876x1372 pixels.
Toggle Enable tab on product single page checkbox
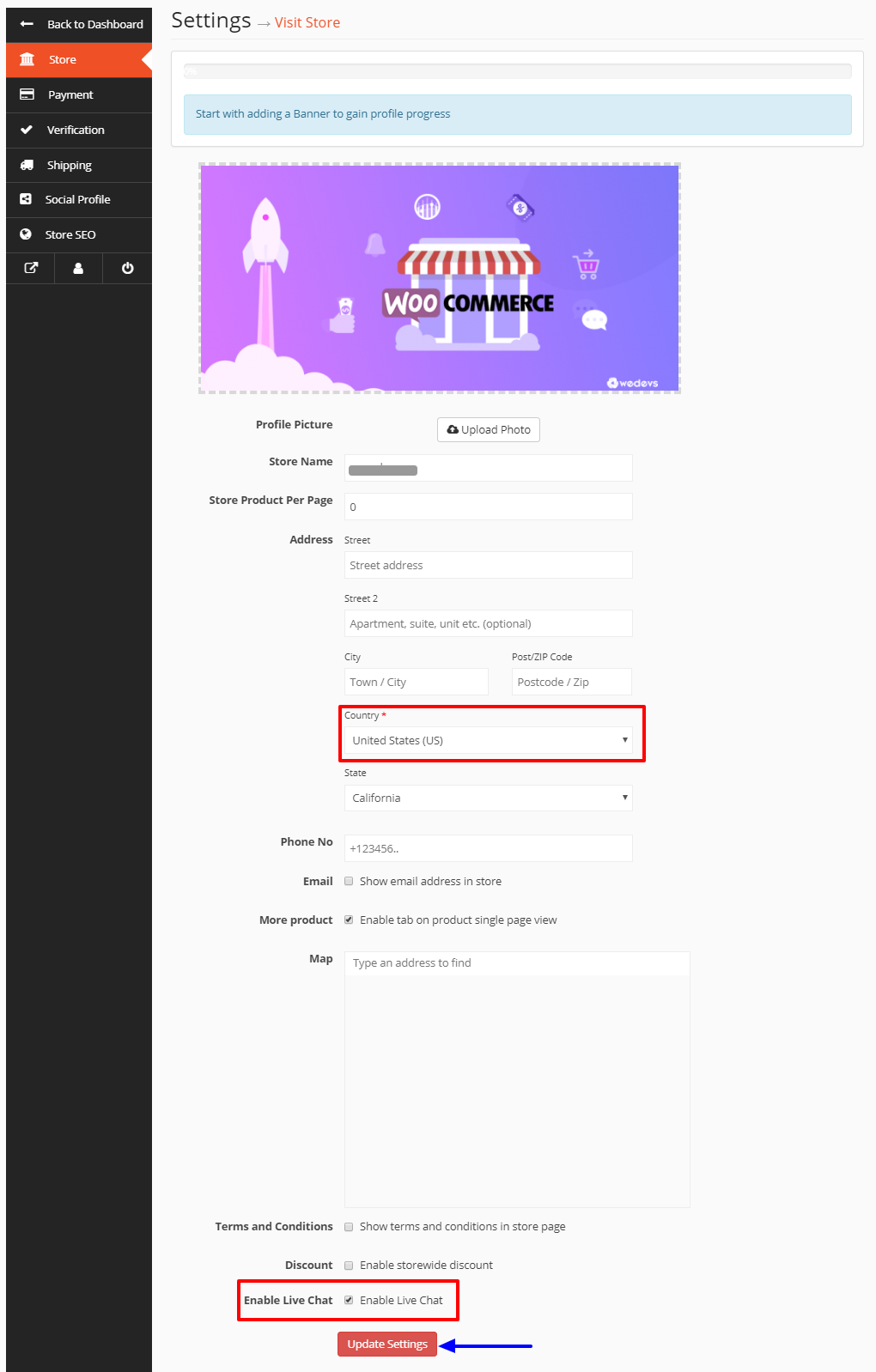coord(349,920)
